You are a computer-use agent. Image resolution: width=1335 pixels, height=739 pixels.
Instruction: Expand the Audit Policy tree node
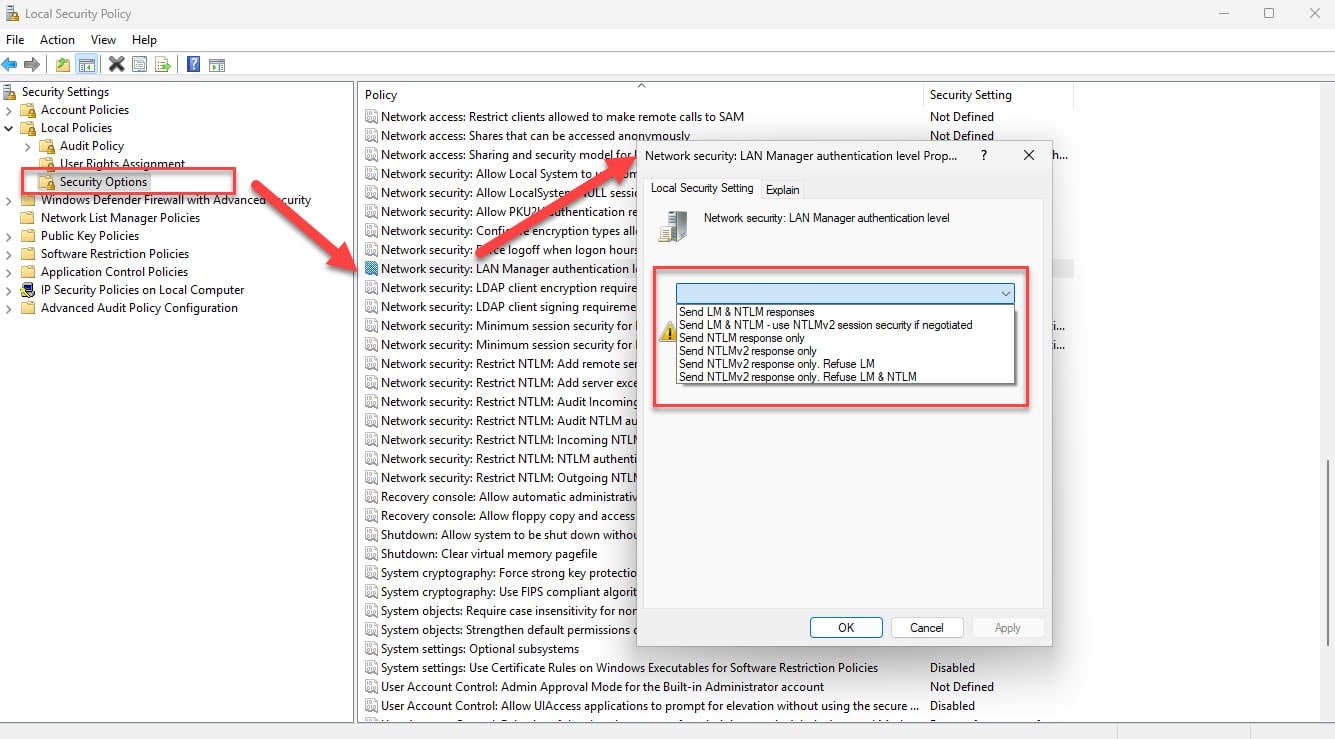(x=27, y=146)
